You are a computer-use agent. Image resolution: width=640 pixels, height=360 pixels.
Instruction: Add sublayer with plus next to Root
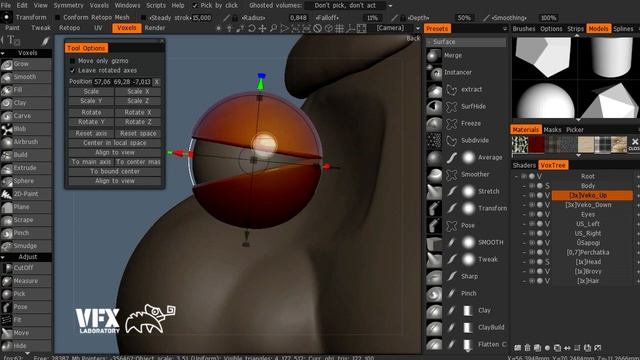[x=638, y=176]
